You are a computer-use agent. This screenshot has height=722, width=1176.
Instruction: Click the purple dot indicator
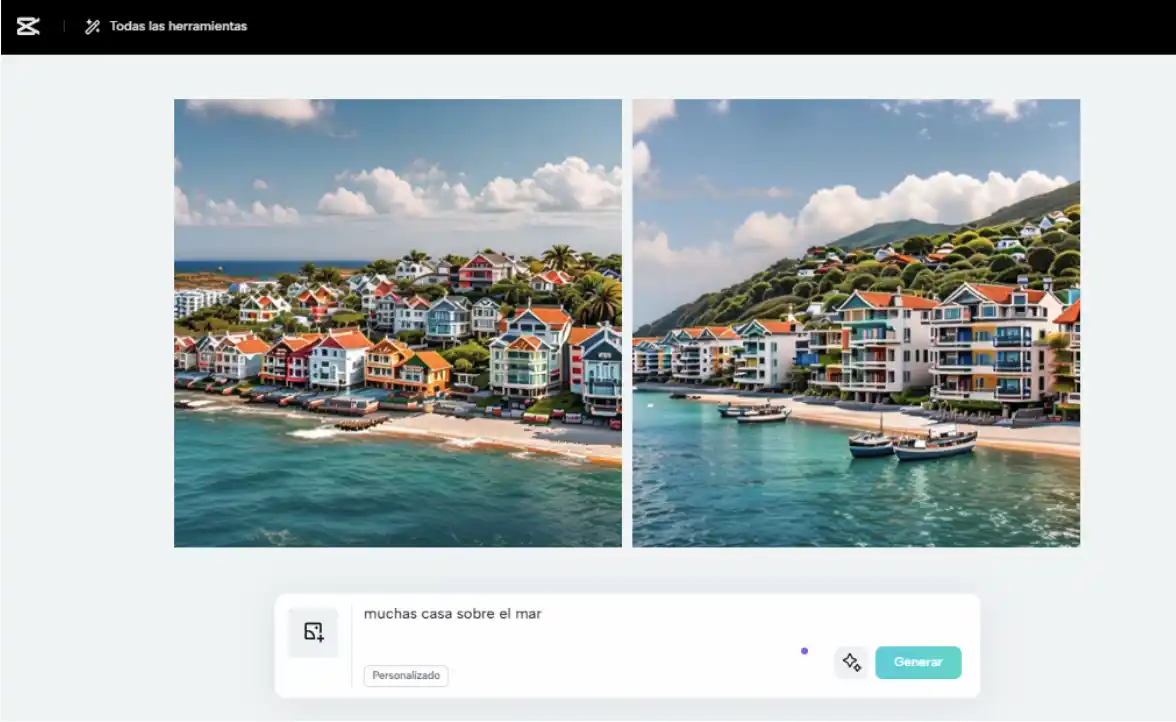pyautogui.click(x=804, y=651)
